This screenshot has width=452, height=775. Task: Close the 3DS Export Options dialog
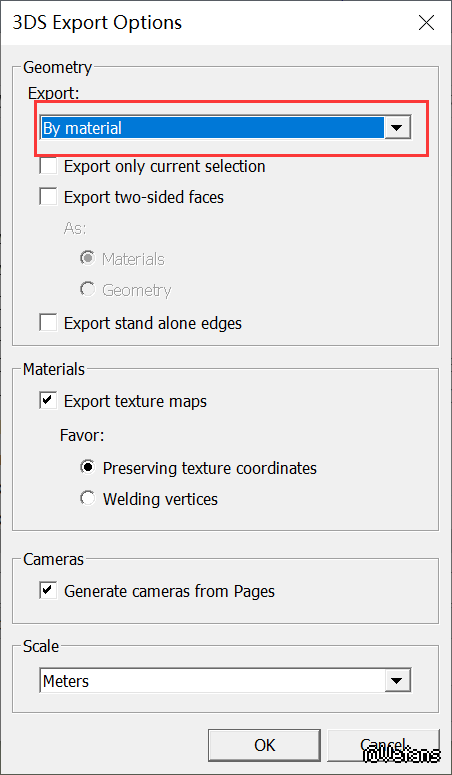[426, 23]
